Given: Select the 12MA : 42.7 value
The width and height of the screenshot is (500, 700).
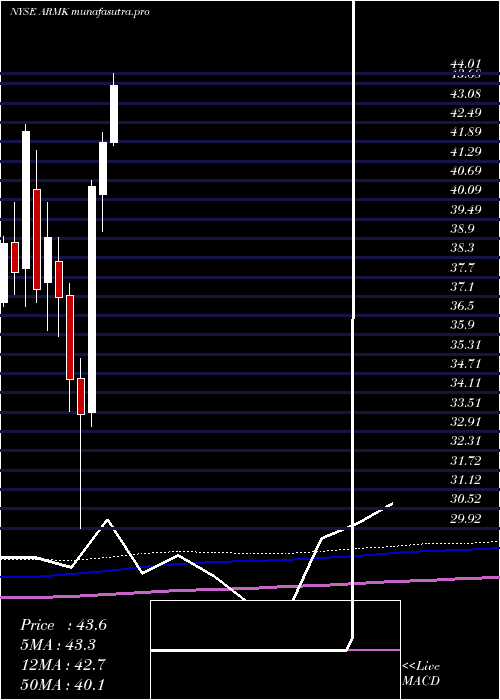Looking at the screenshot, I should 64,665.
